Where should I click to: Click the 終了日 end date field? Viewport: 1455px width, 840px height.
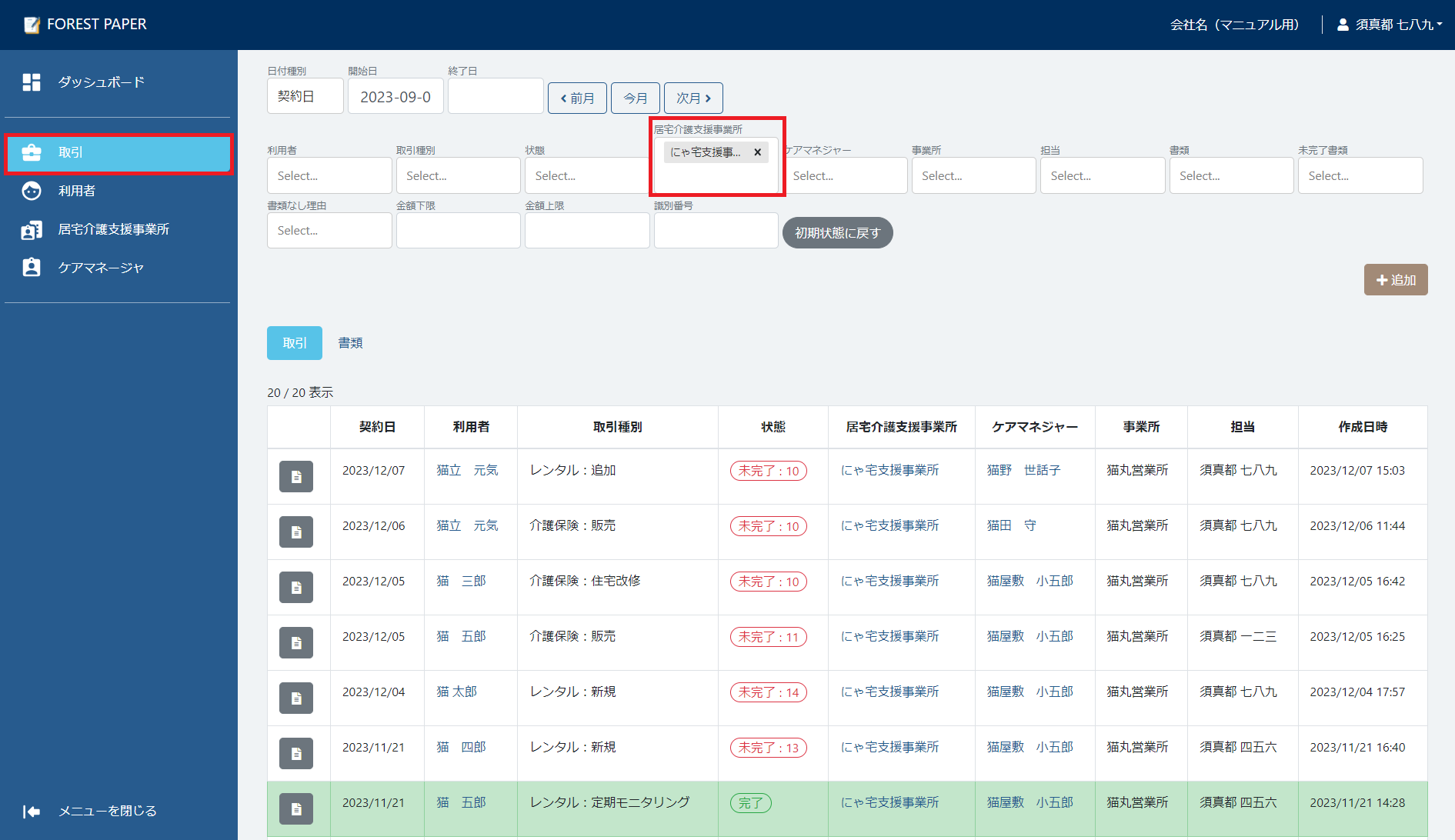496,97
